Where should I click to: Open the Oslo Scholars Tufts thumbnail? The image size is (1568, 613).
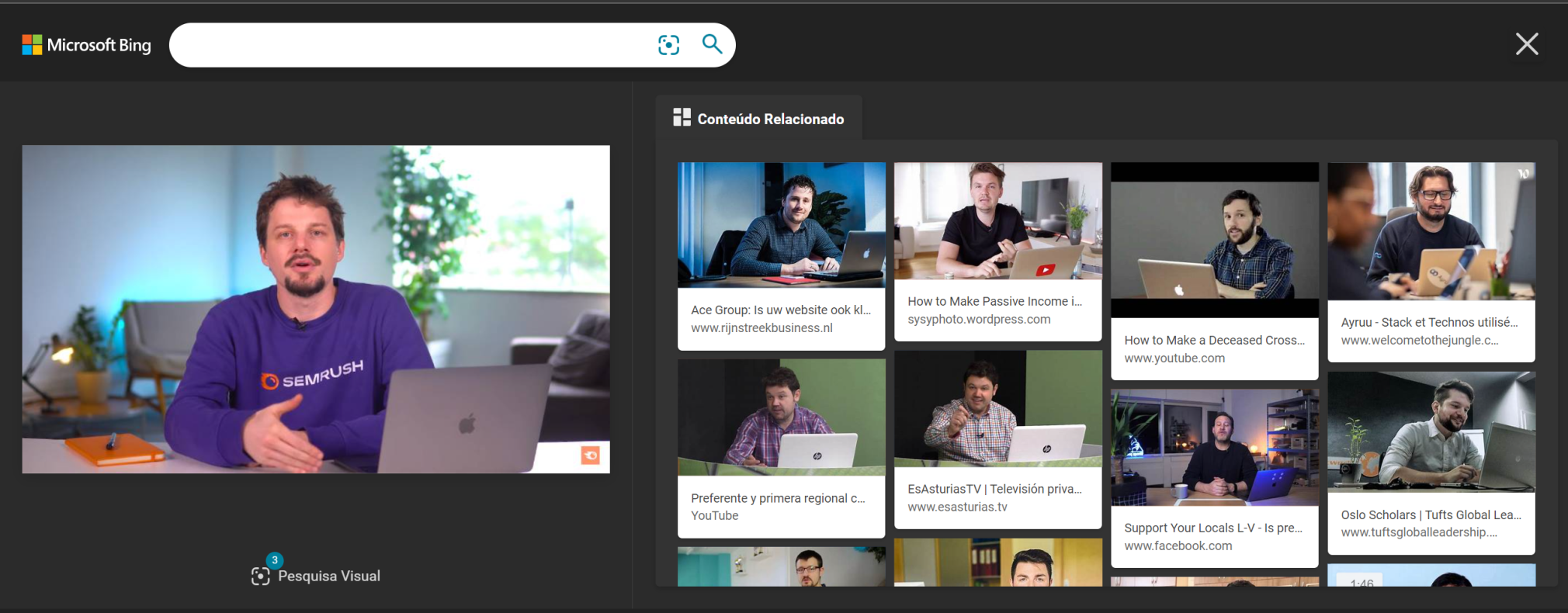tap(1431, 432)
